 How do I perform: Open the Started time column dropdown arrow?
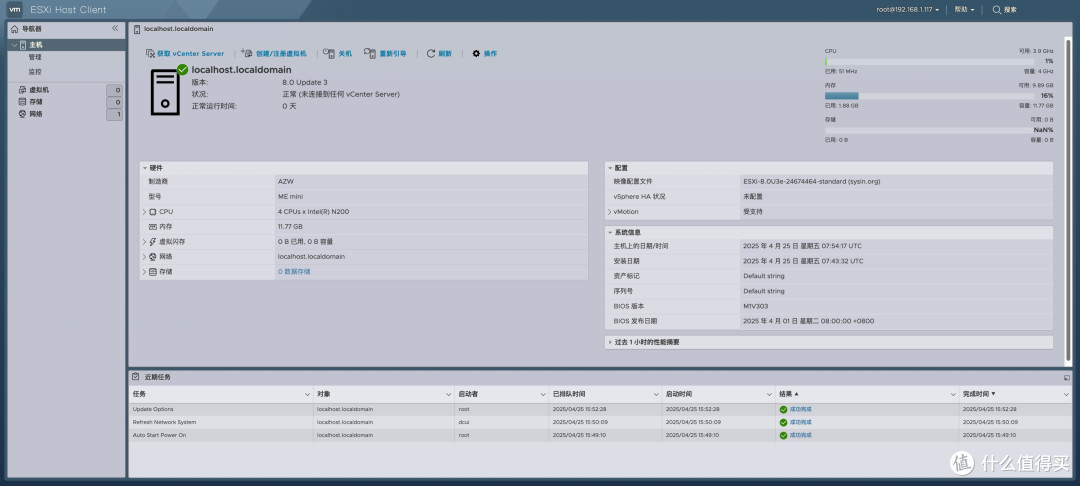click(x=769, y=394)
